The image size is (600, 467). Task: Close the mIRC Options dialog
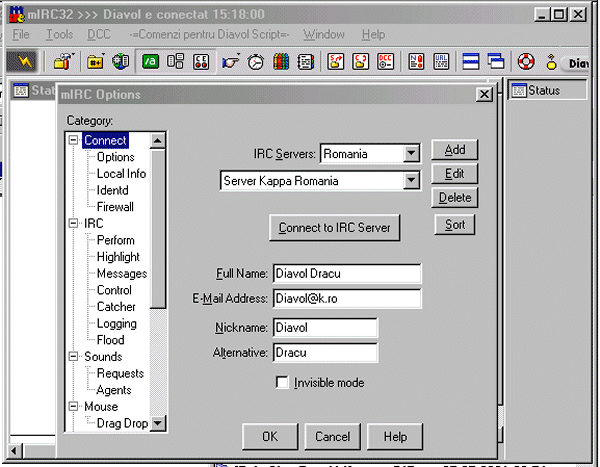tap(484, 94)
